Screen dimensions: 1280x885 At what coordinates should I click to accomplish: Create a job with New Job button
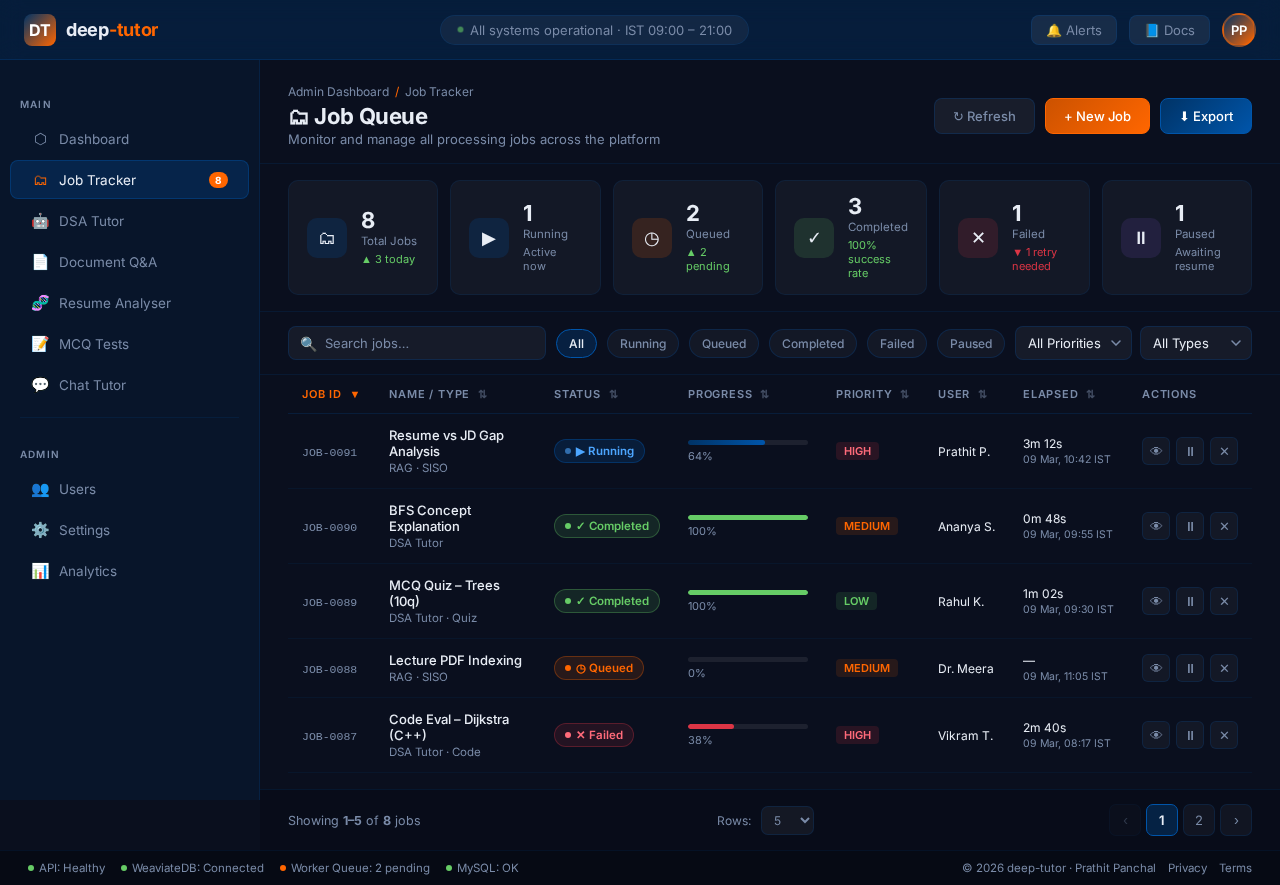(x=1097, y=116)
